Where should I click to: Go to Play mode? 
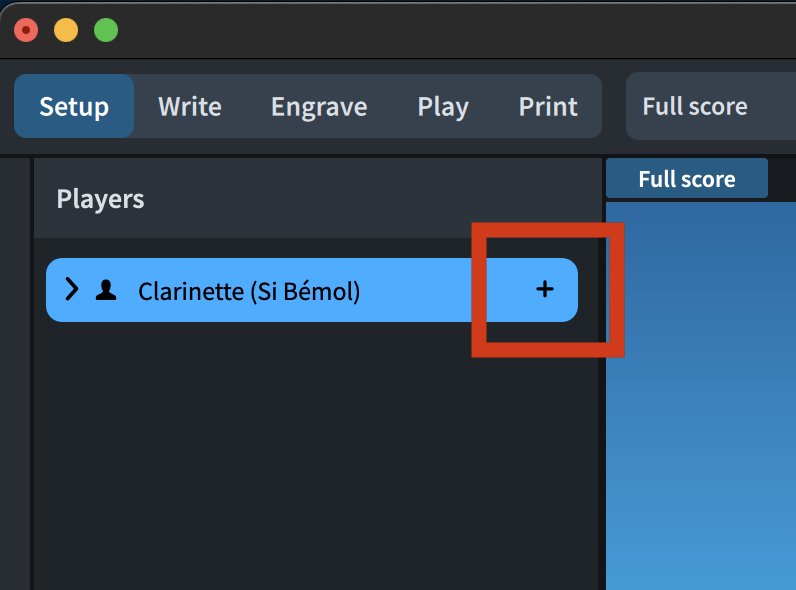coord(443,107)
